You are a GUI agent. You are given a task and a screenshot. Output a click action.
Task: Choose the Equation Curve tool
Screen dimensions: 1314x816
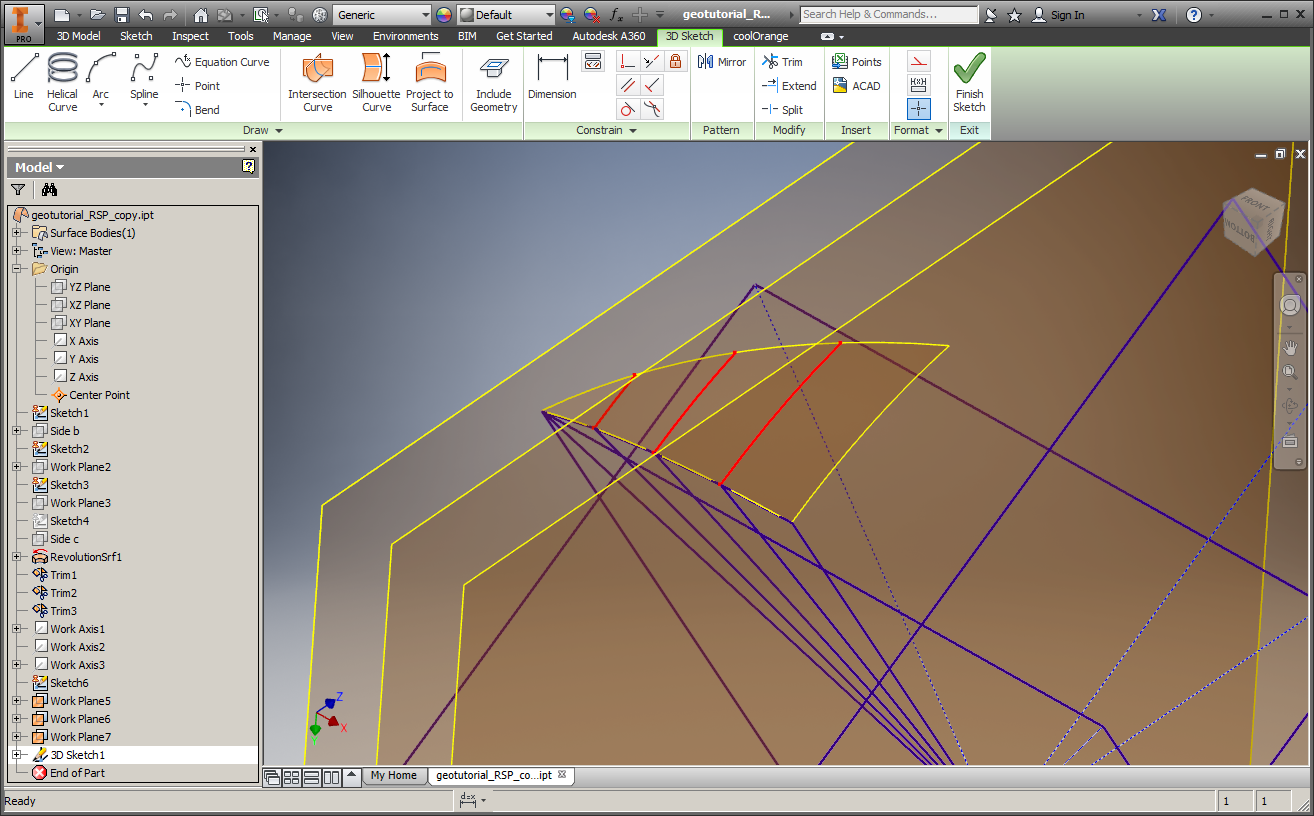222,62
